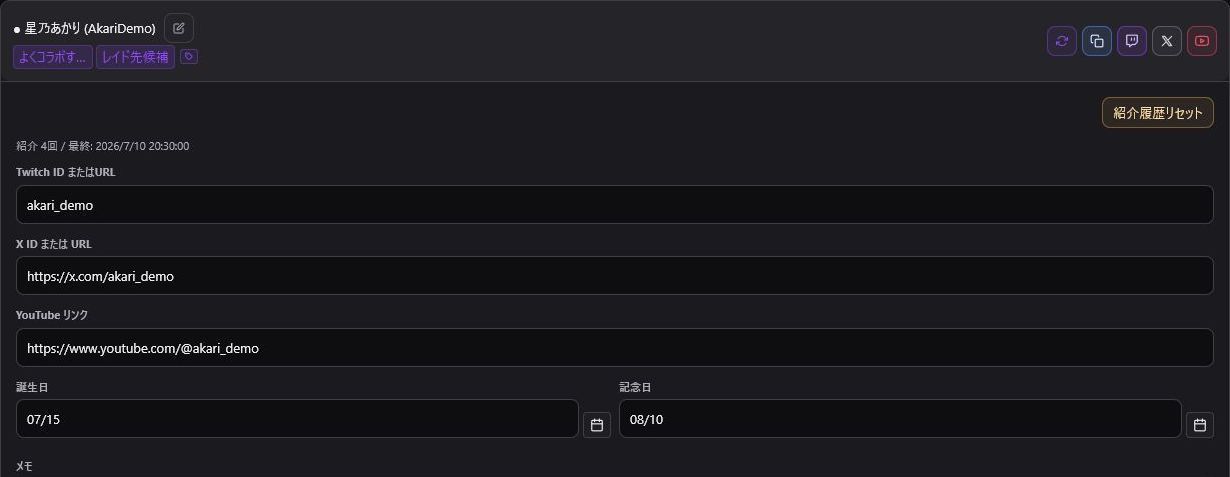The width and height of the screenshot is (1230, 477).
Task: Click the 紹介 4回 history text
Action: [102, 146]
